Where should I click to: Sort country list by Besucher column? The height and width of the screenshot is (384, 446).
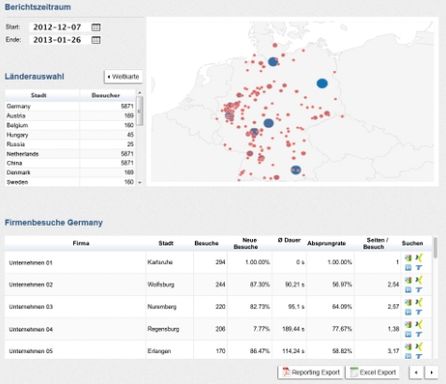coord(107,95)
